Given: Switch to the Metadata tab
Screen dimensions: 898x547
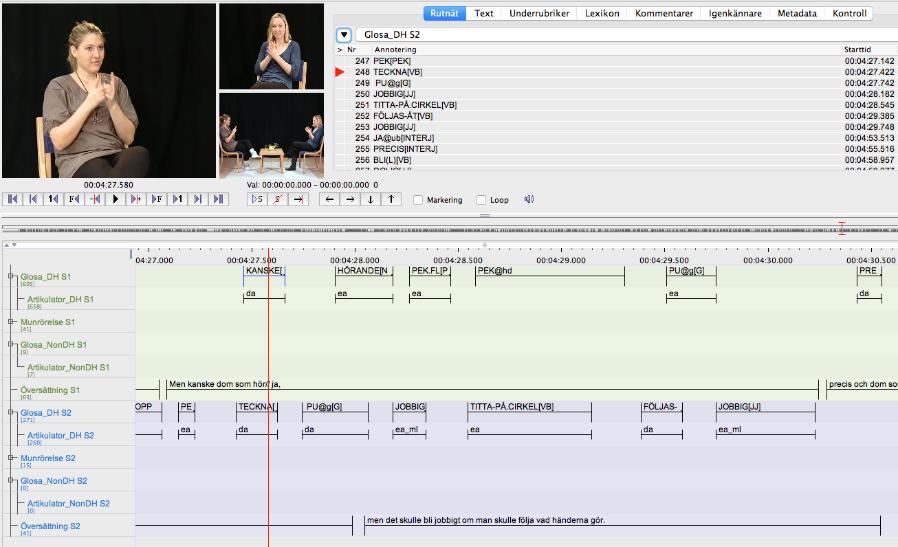Looking at the screenshot, I should click(x=797, y=13).
